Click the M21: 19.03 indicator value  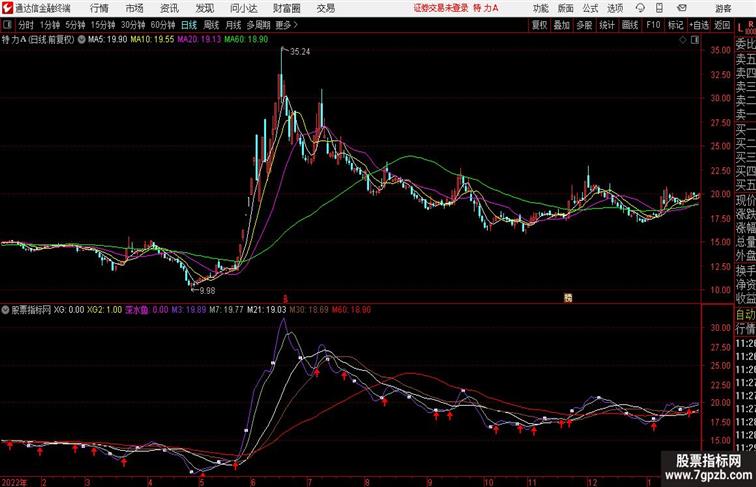point(267,310)
